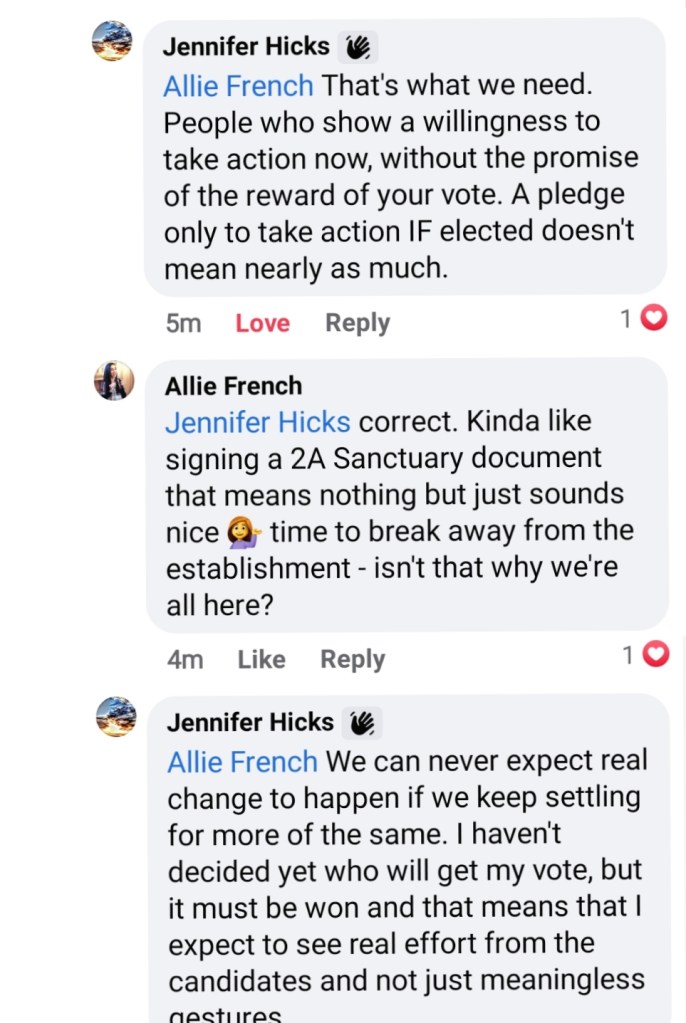
Task: Open the Jennifer Hicks mention in Allie's comment
Action: coord(257,422)
